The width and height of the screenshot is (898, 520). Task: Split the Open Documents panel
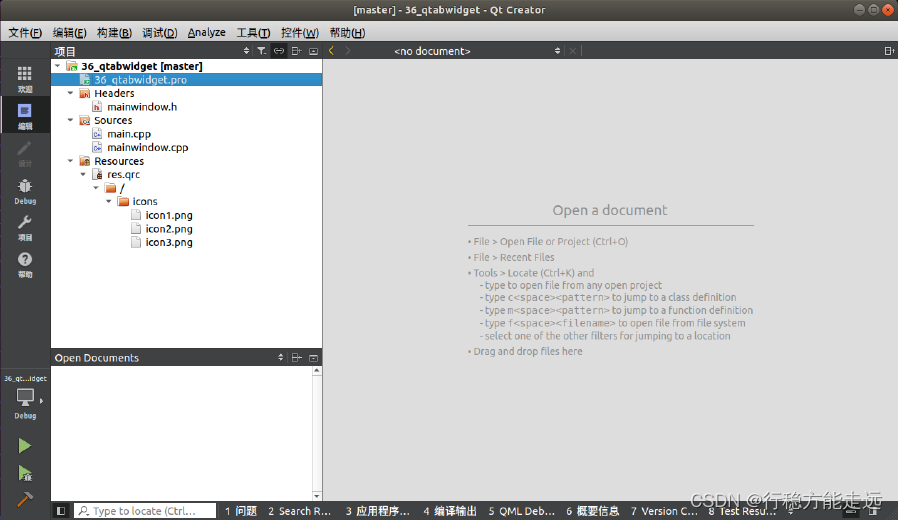(296, 358)
